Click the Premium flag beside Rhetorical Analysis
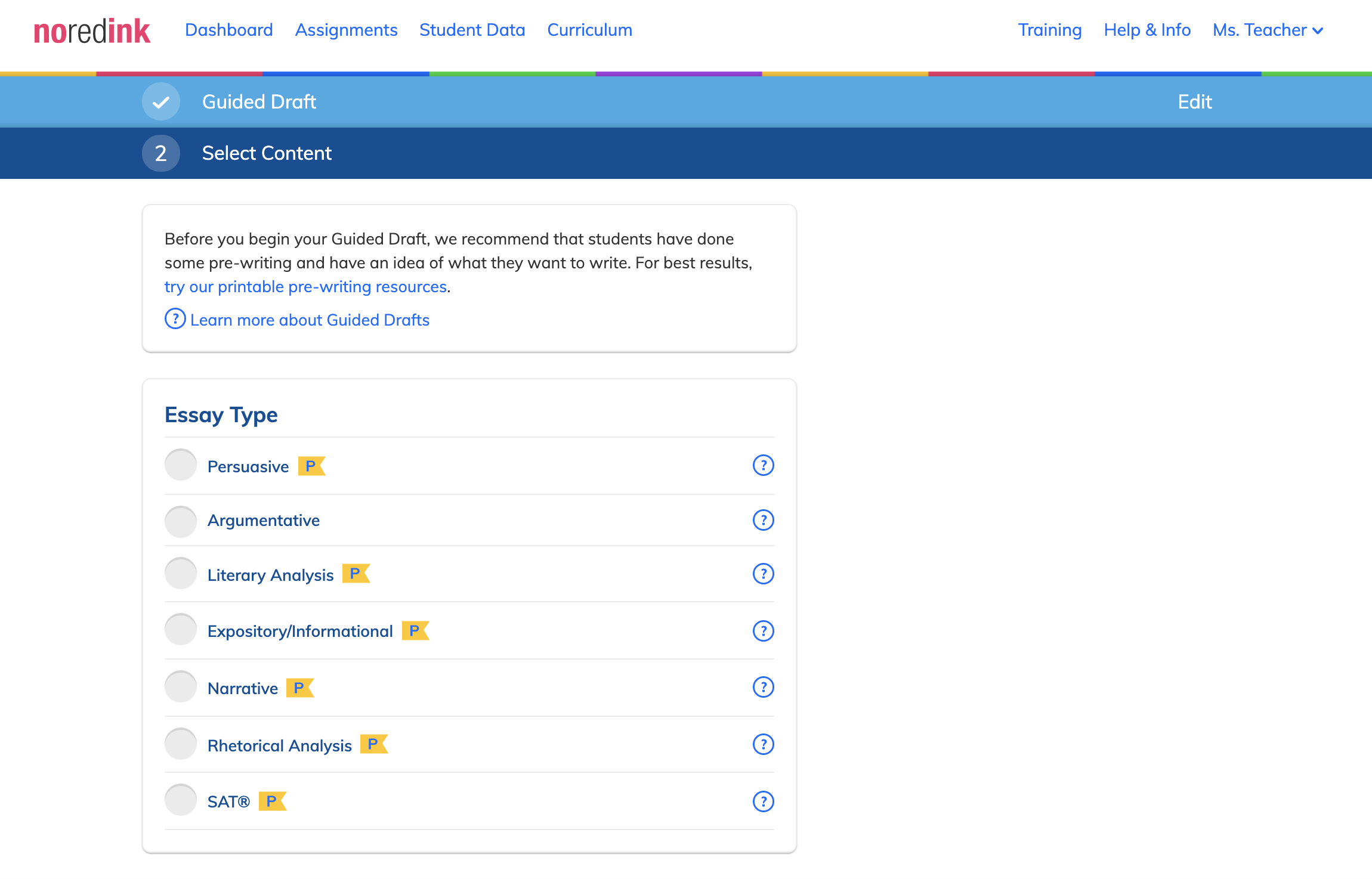This screenshot has height=879, width=1372. pos(374,744)
